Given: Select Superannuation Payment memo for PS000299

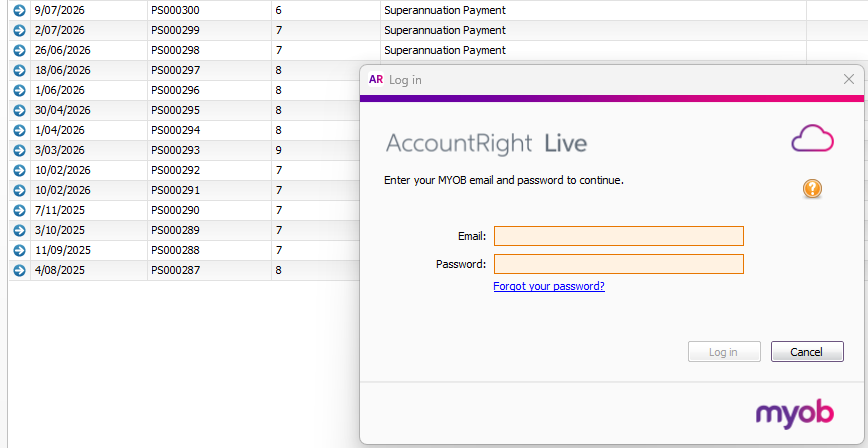Looking at the screenshot, I should (x=445, y=30).
